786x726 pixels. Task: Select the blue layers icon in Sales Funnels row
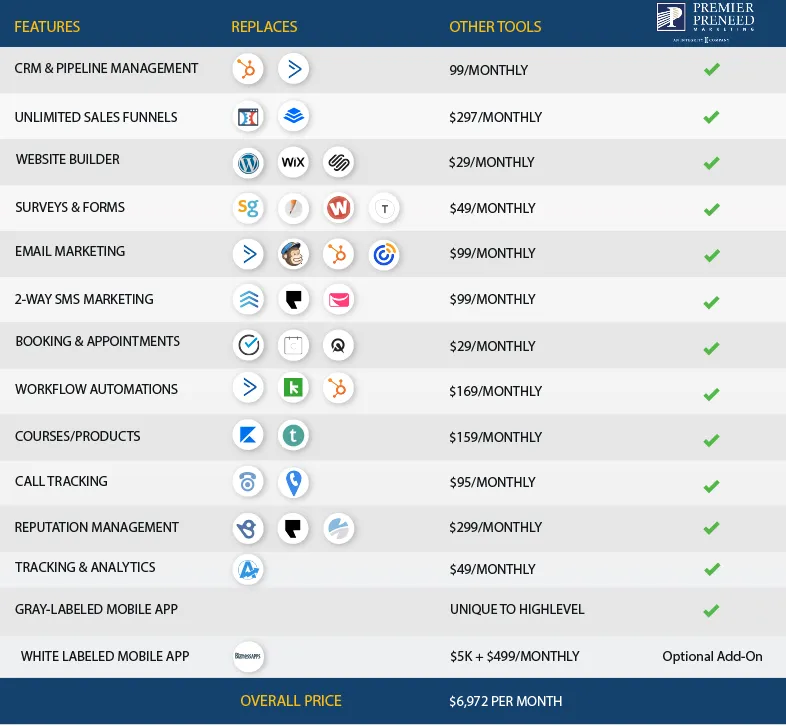pyautogui.click(x=293, y=116)
